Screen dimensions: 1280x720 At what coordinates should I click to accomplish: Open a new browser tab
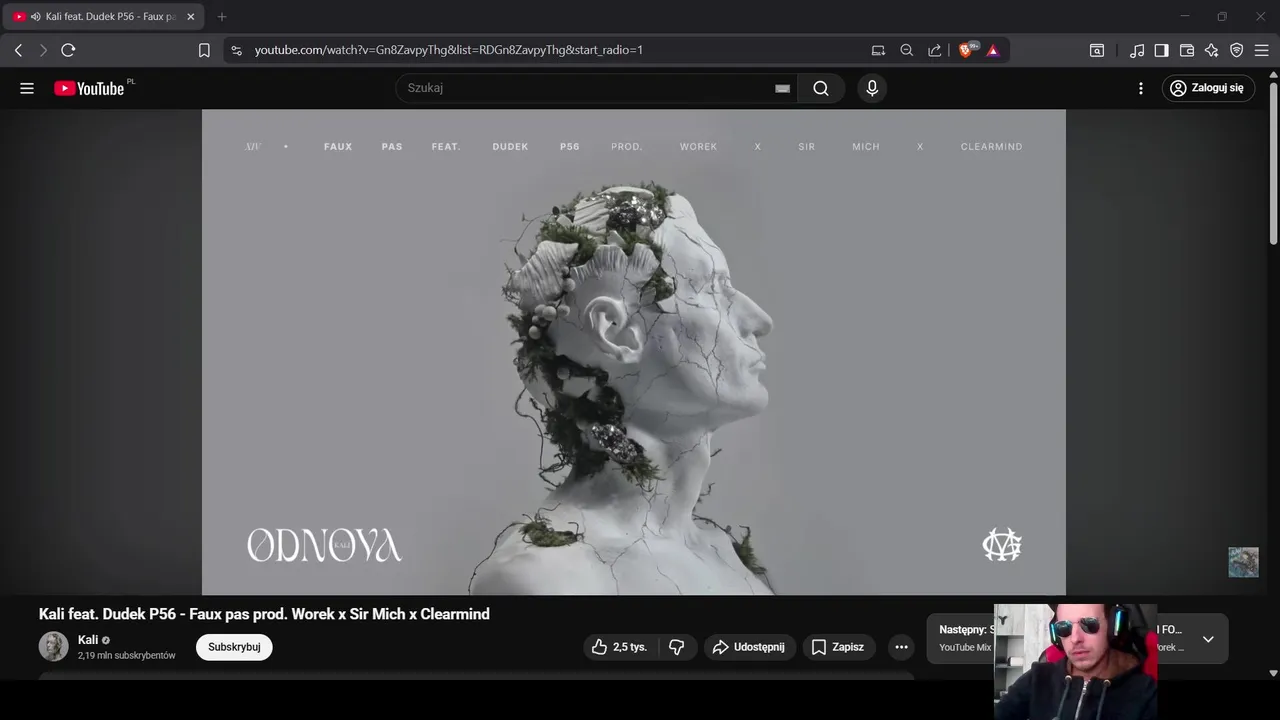click(222, 17)
